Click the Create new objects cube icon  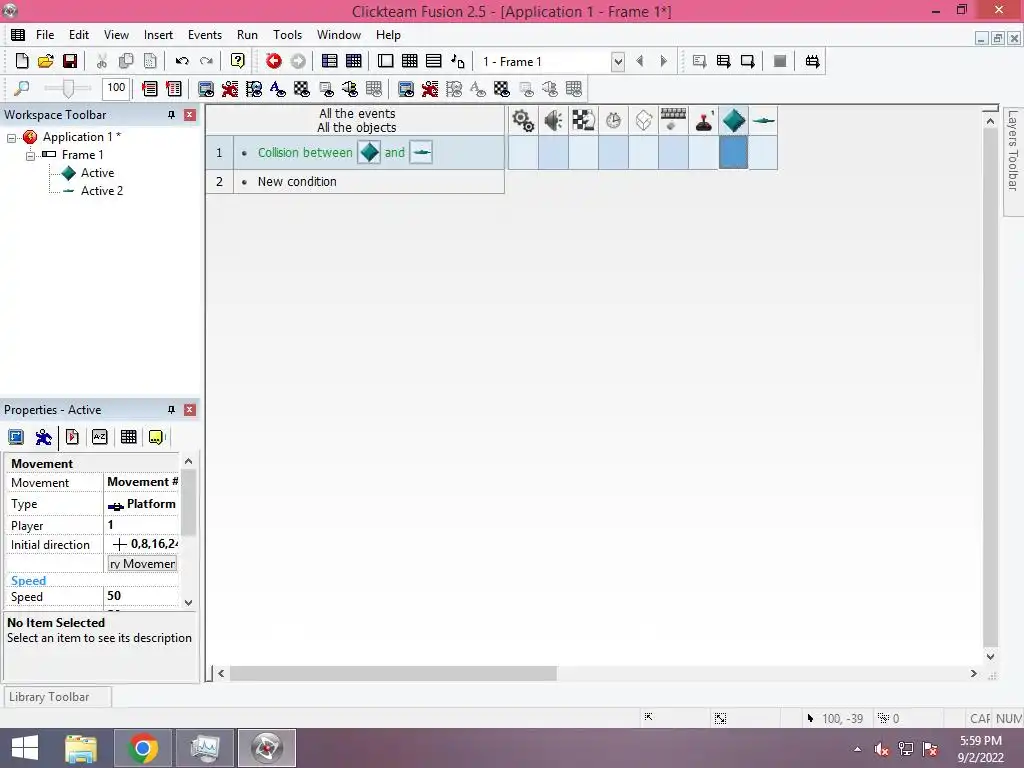[643, 120]
